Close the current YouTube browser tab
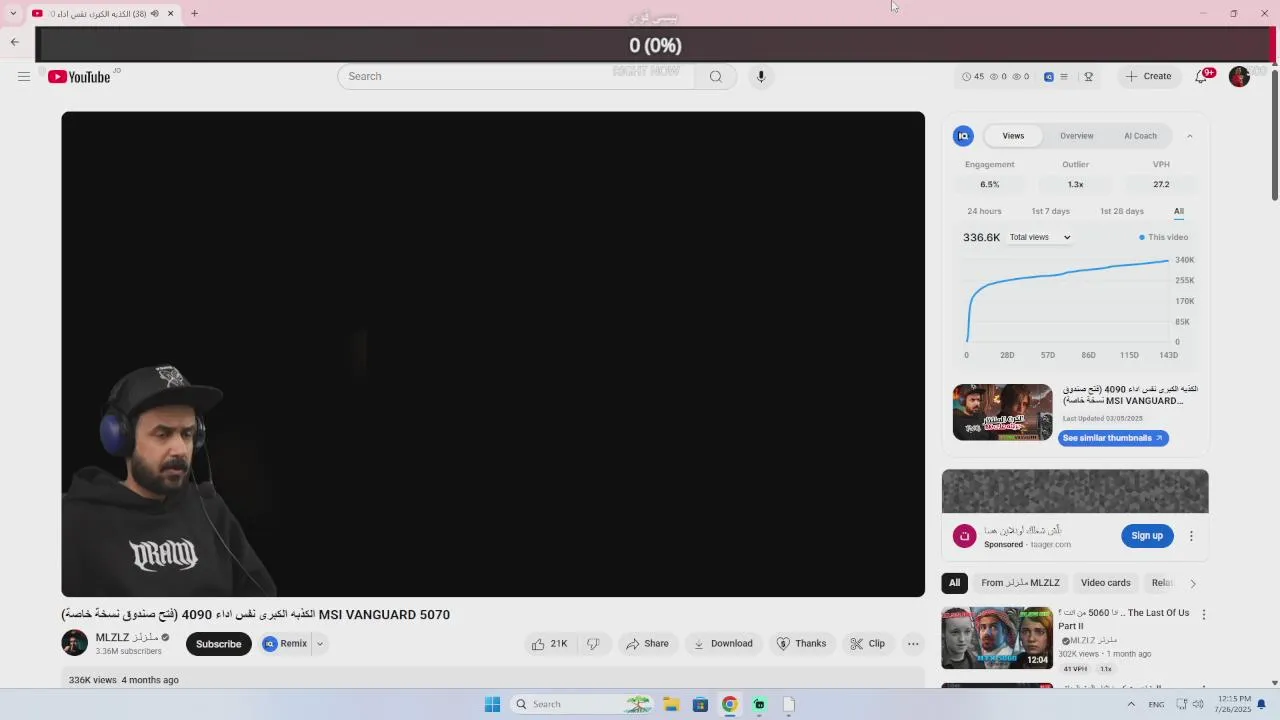Viewport: 1280px width, 720px height. click(x=170, y=13)
